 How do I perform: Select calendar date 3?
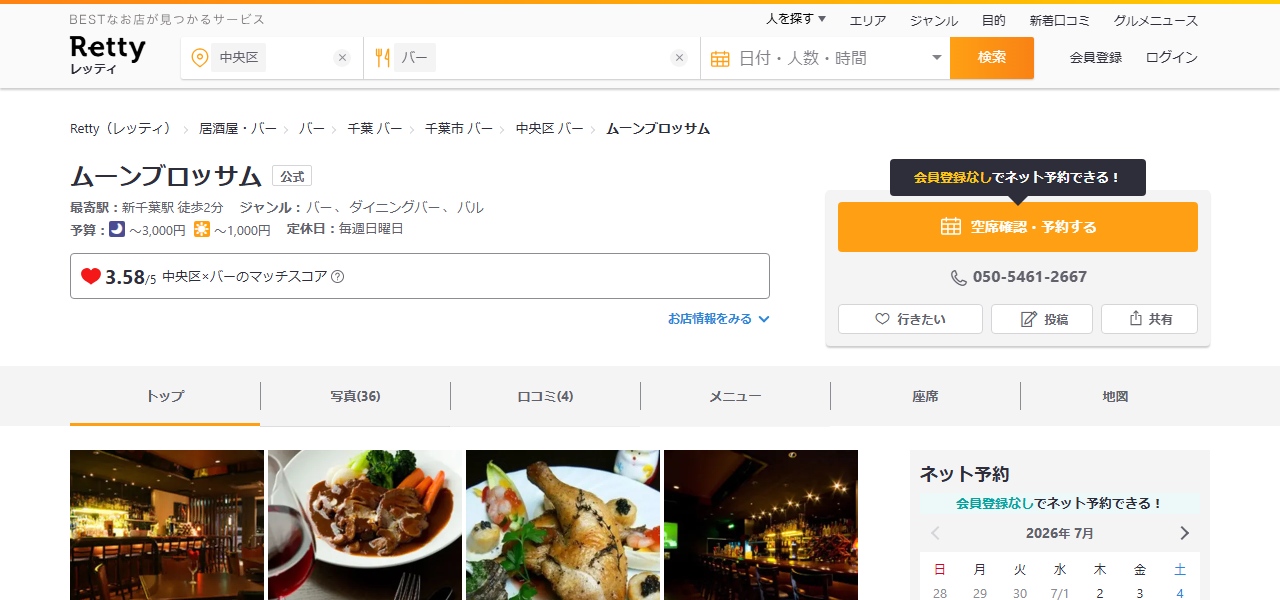pyautogui.click(x=1140, y=593)
